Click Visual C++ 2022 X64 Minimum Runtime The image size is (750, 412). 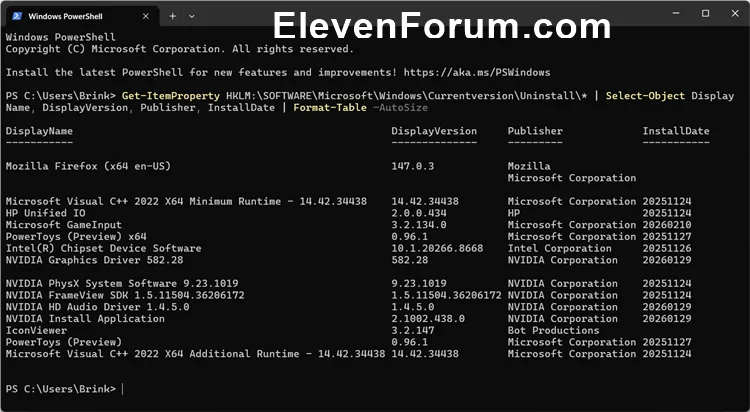pos(186,201)
